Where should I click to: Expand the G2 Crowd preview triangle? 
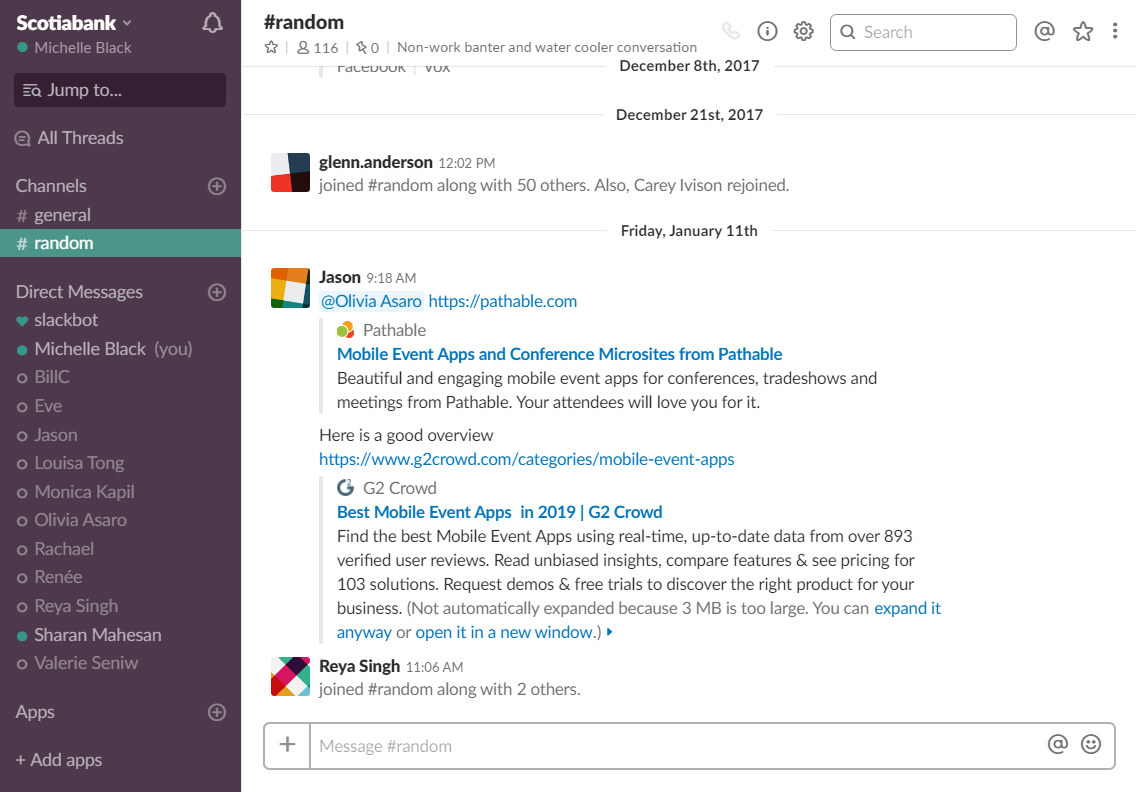pyautogui.click(x=610, y=633)
